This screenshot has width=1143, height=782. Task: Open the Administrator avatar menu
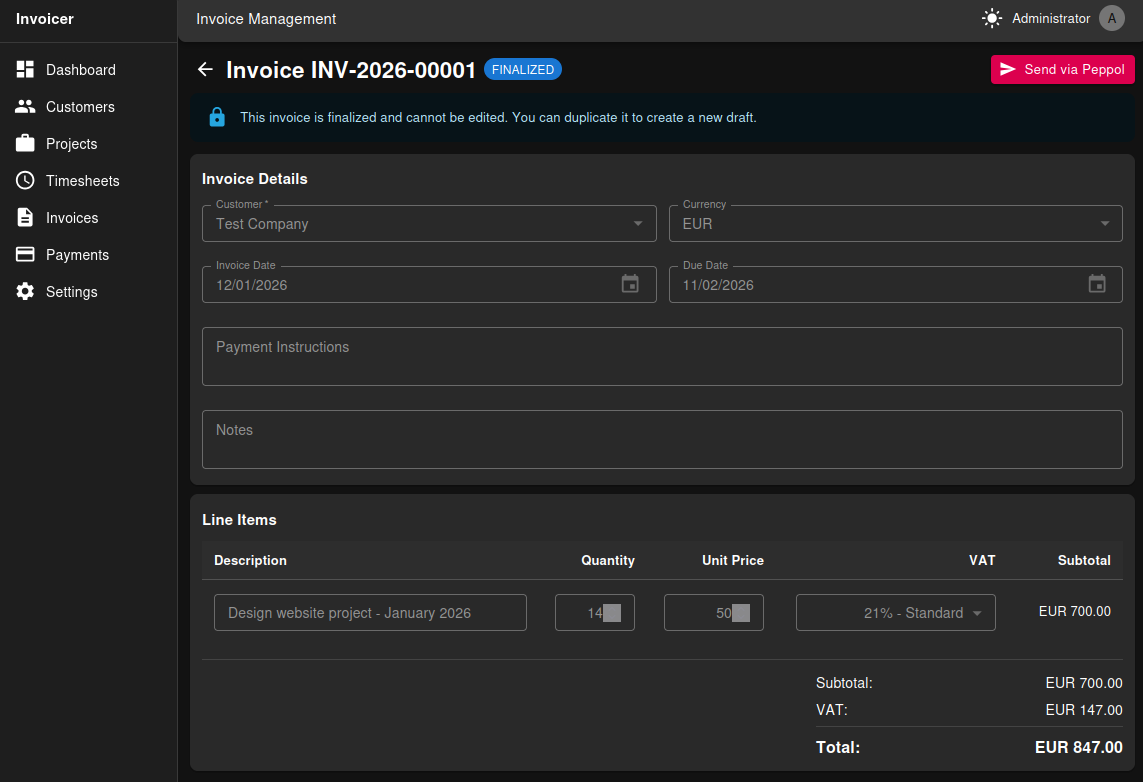(1112, 18)
